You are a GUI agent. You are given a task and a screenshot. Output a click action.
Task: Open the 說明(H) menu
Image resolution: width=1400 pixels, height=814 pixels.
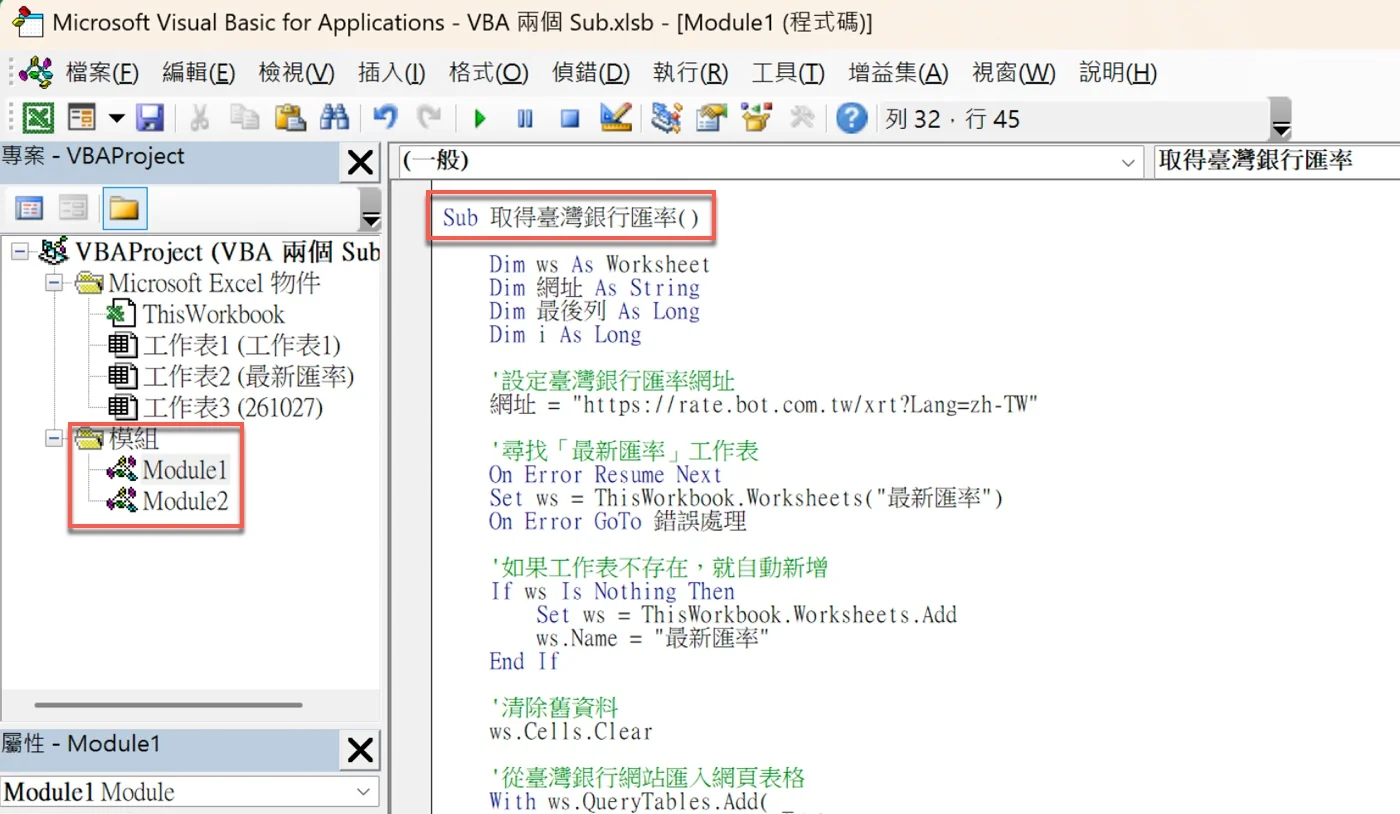pos(1118,73)
